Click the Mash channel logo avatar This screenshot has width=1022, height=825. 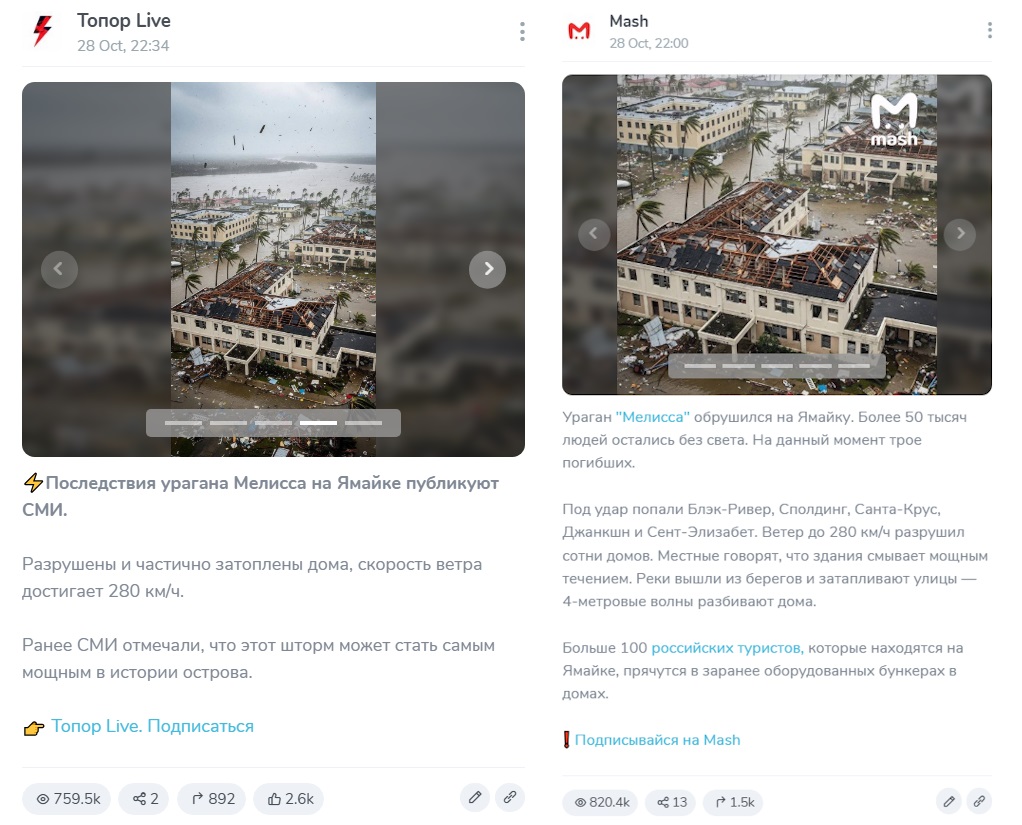579,31
